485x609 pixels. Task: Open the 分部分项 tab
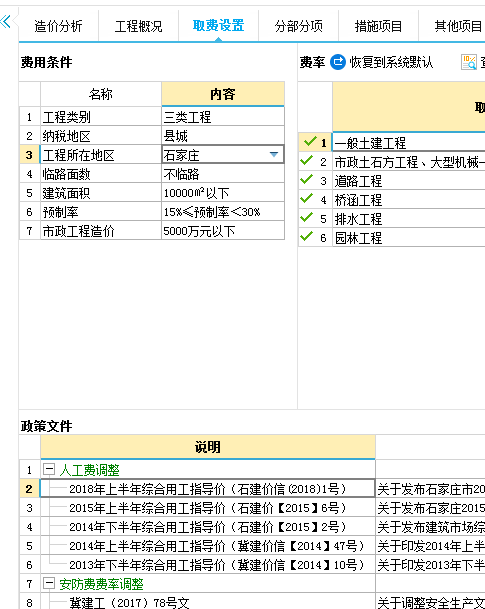point(299,26)
